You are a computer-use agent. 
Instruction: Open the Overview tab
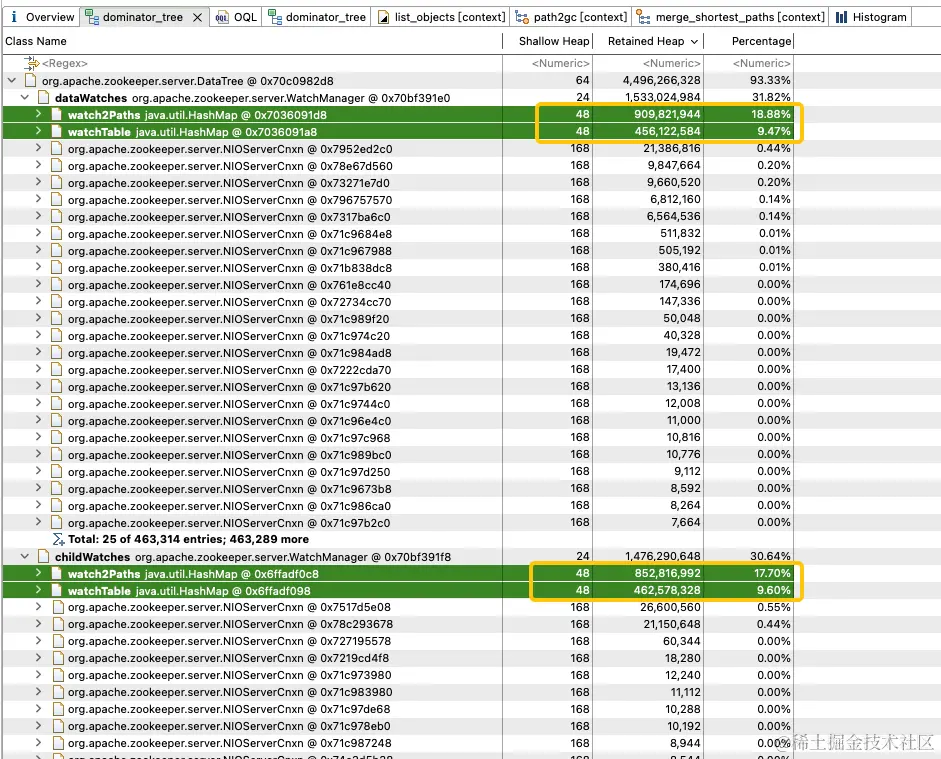tap(42, 17)
